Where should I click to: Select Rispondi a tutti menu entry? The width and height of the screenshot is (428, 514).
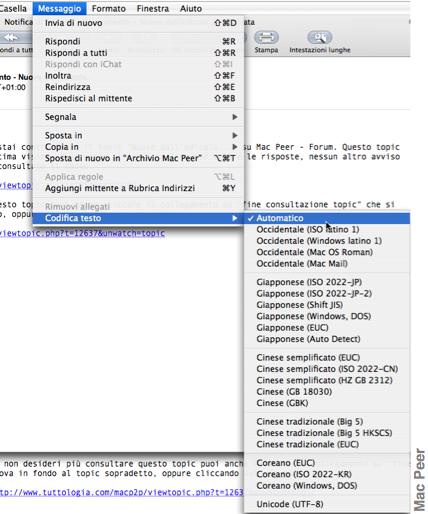coord(138,53)
